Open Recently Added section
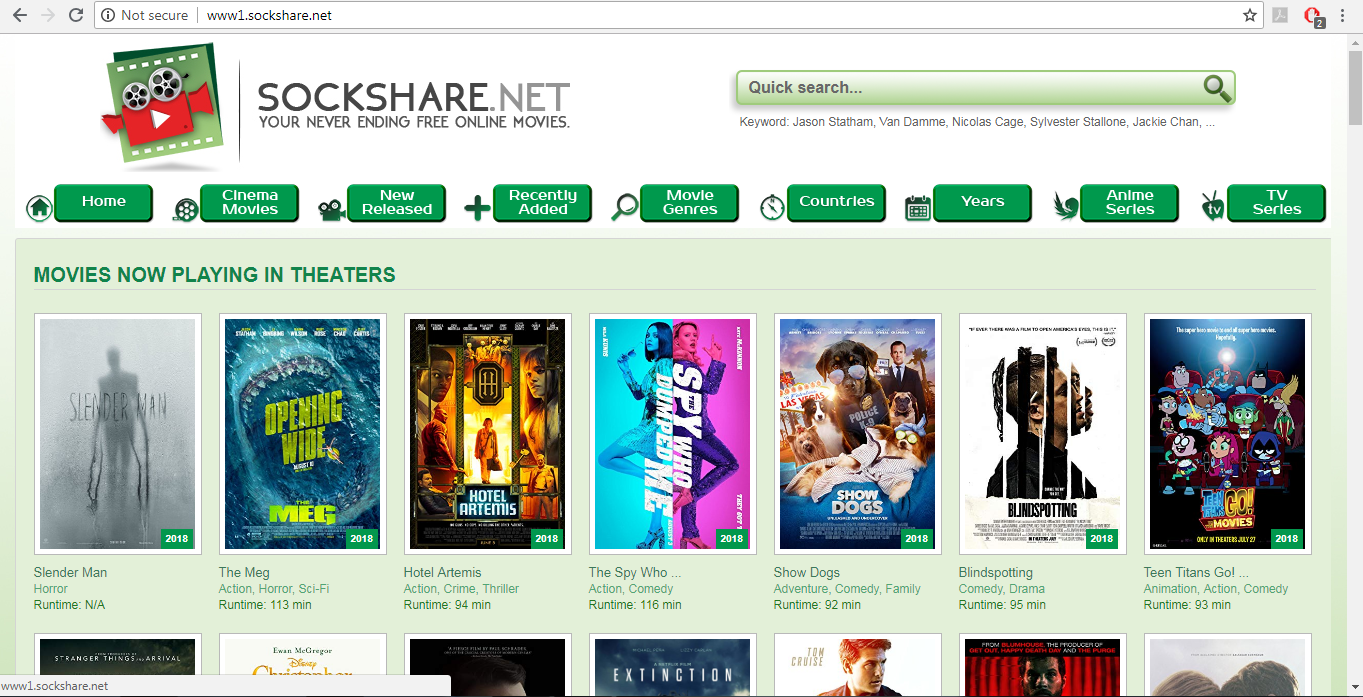 (543, 202)
